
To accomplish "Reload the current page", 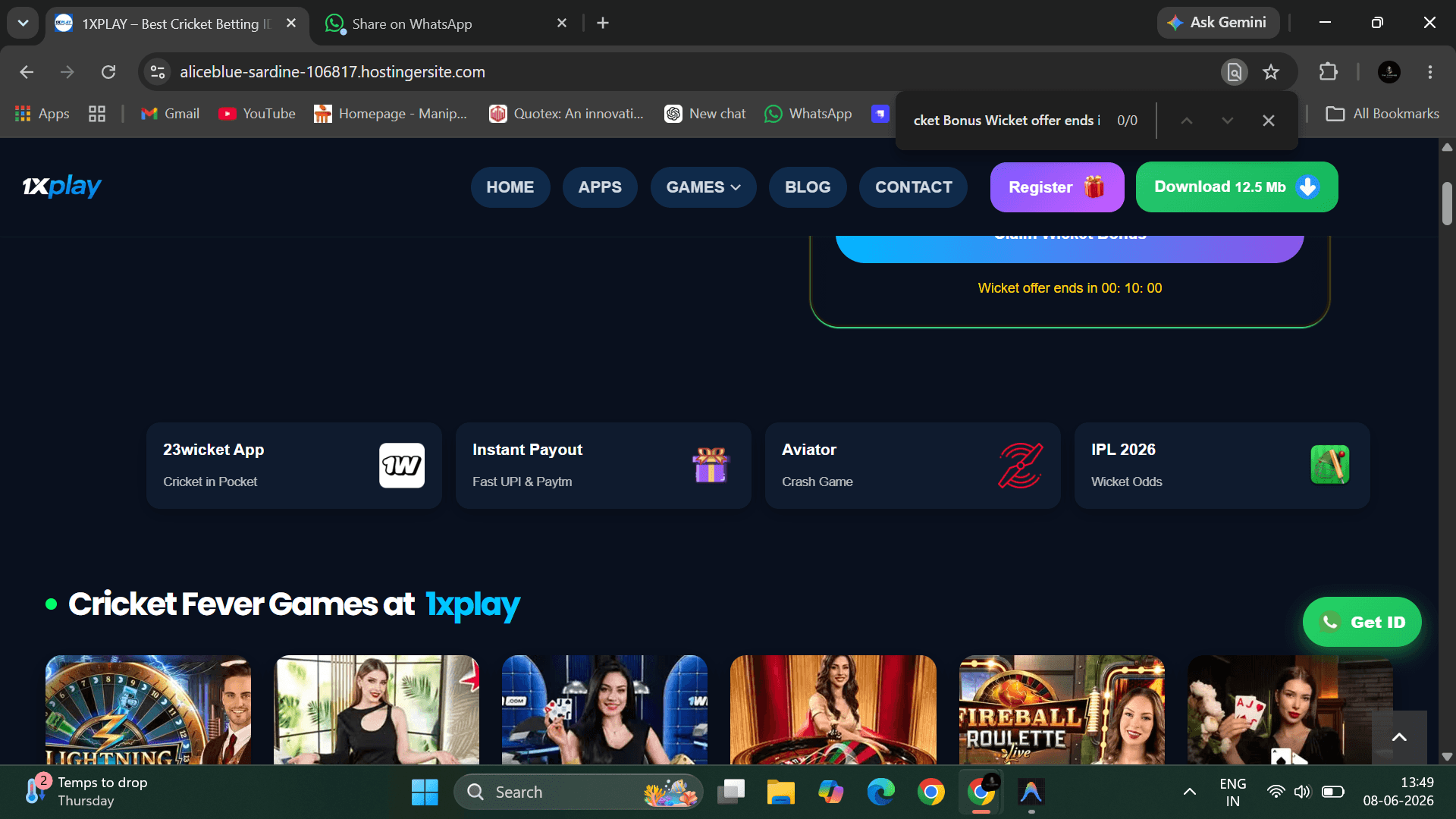I will point(108,72).
